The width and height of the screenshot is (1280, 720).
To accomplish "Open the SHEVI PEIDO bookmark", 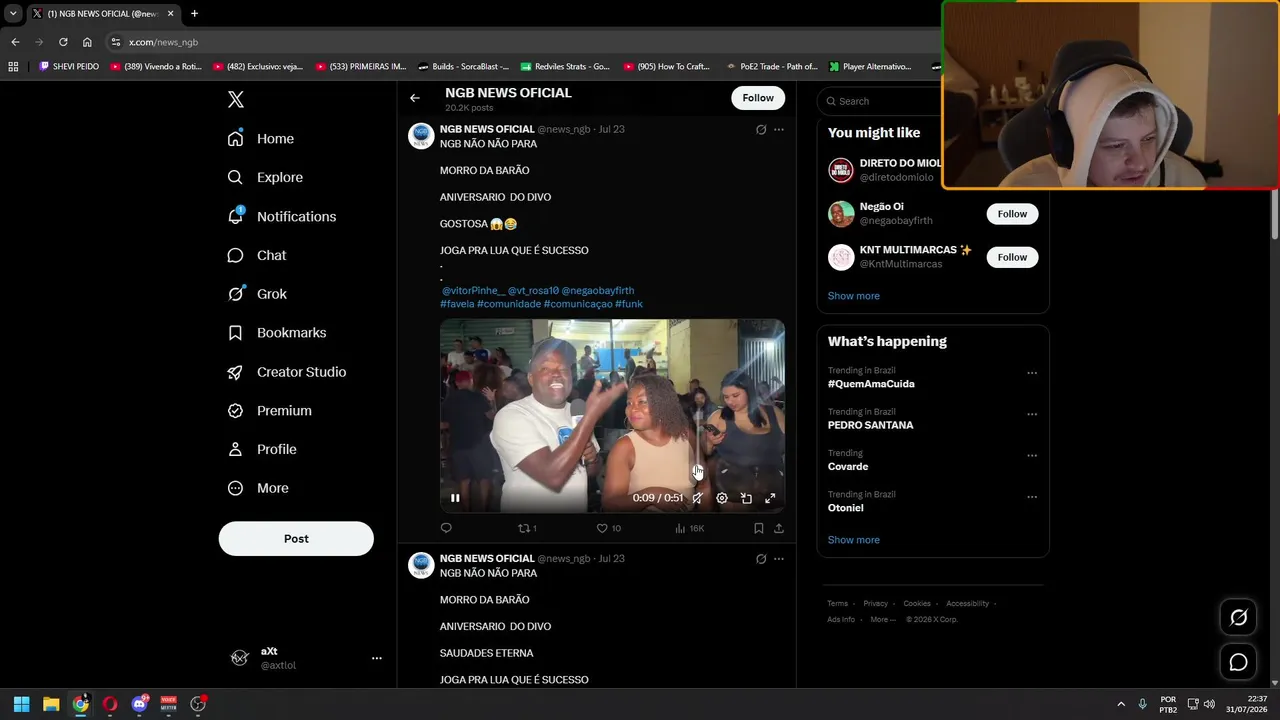I will [69, 67].
